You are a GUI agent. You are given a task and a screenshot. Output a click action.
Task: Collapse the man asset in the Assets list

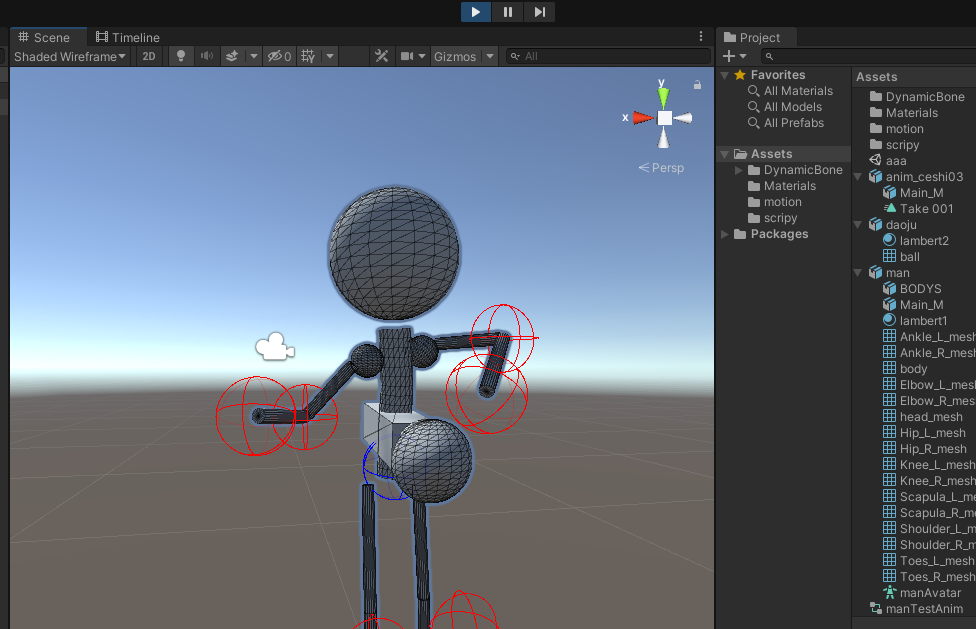[x=858, y=272]
